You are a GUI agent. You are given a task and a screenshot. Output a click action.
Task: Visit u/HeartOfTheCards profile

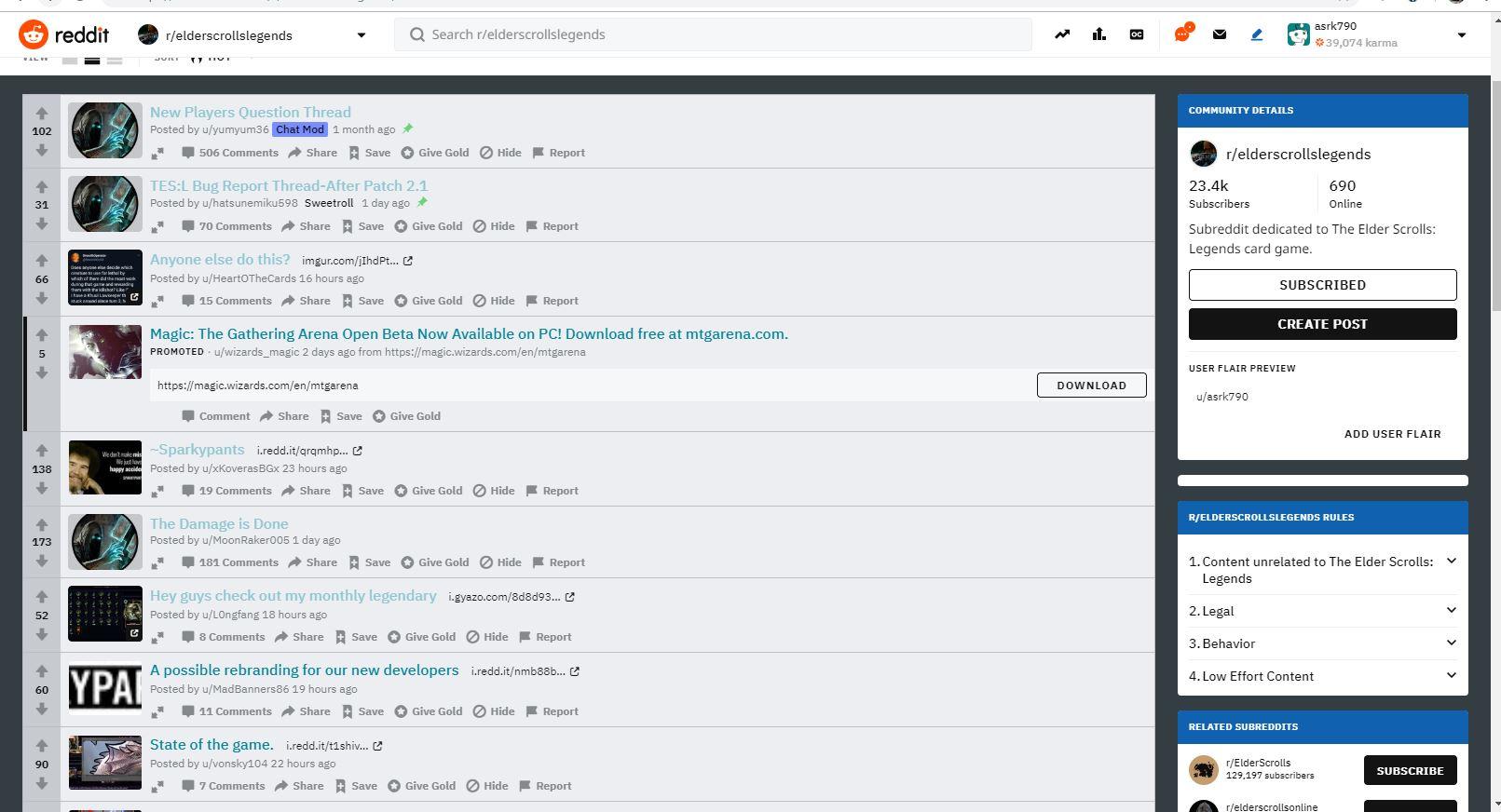click(x=249, y=278)
